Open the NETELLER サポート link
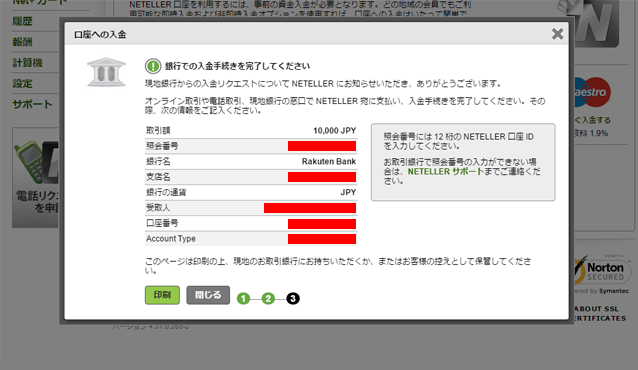 [446, 171]
